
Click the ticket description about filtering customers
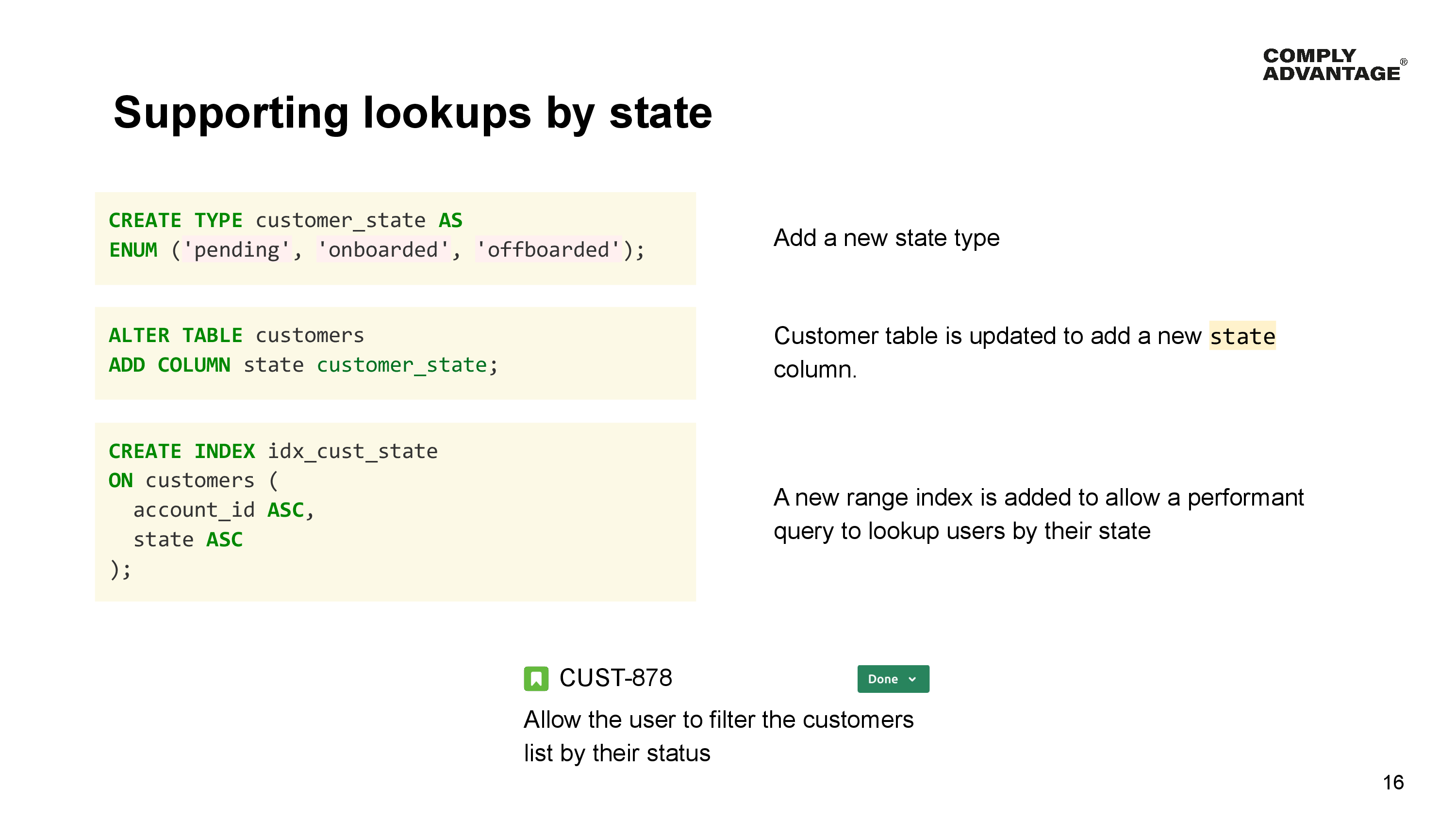tap(719, 736)
